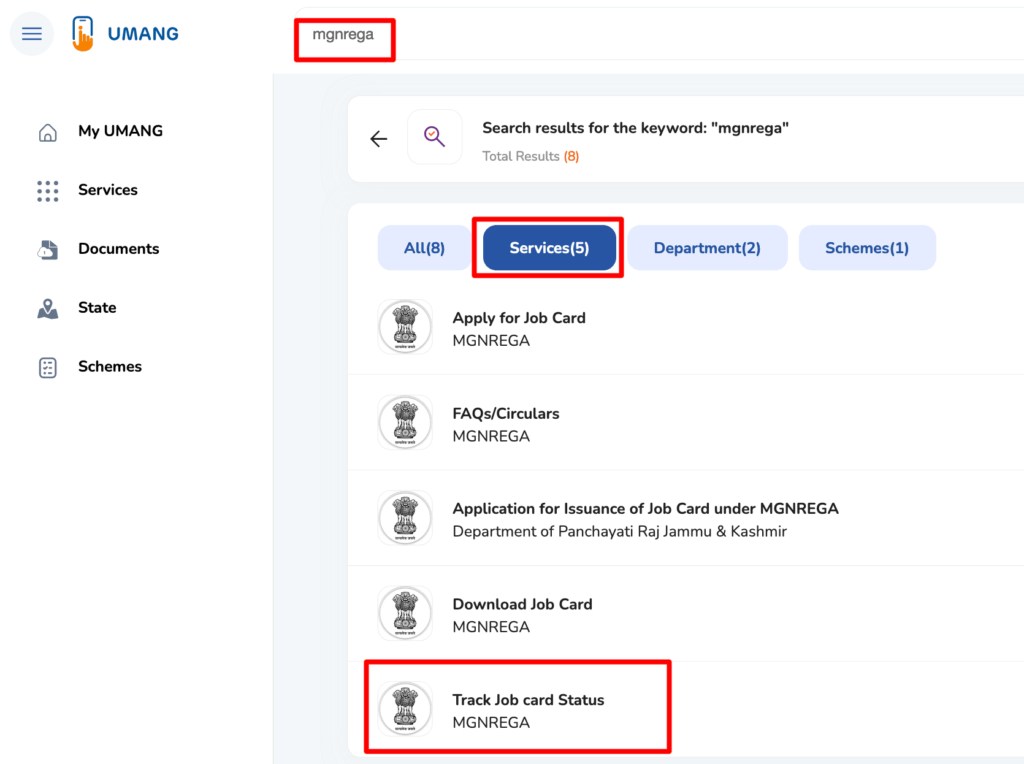Image resolution: width=1024 pixels, height=764 pixels.
Task: Click emblem icon beside Apply for Job Card
Action: click(405, 327)
